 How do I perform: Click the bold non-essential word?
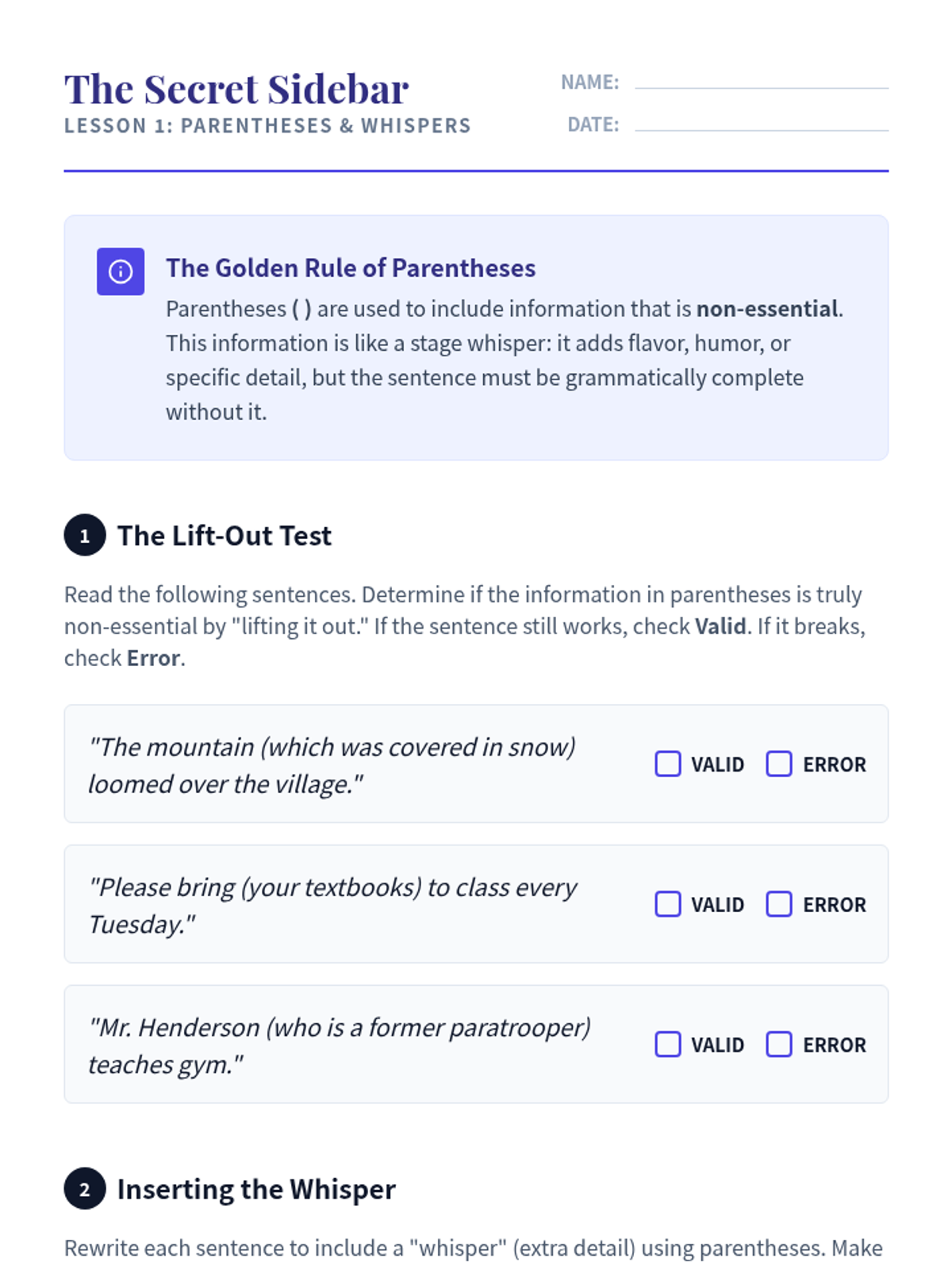766,309
